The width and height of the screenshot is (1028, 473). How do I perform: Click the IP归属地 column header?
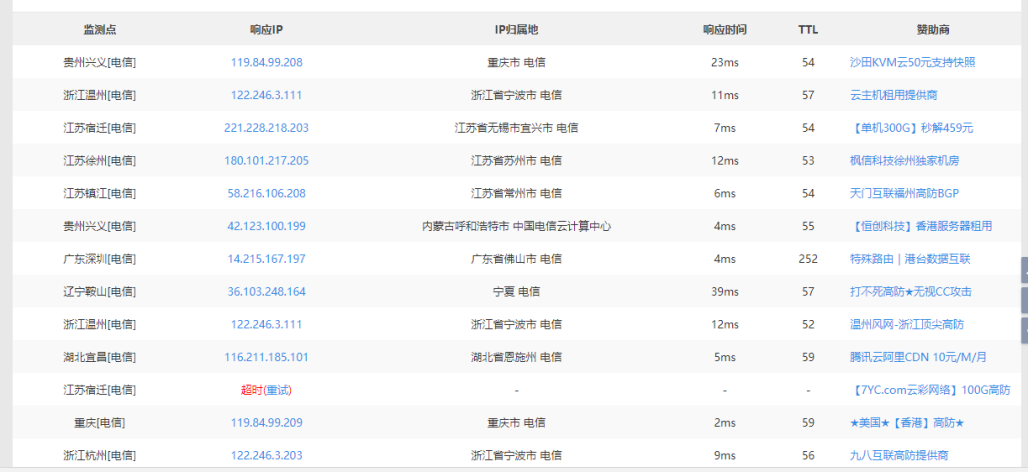coord(516,30)
